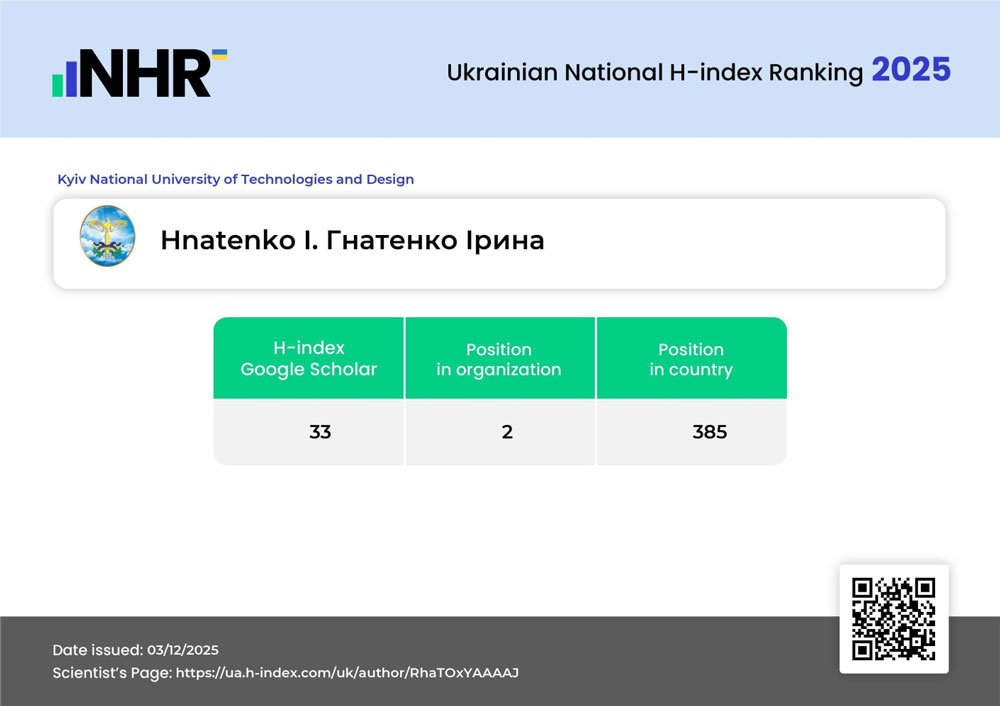Select the H-index value 33
The width and height of the screenshot is (1000, 706).
click(x=320, y=433)
